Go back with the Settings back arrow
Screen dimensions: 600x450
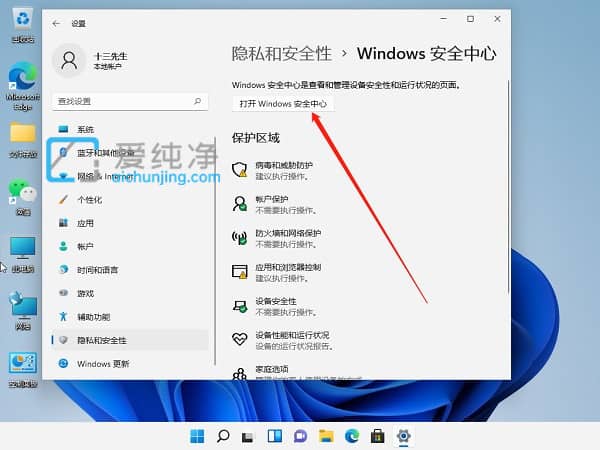tap(56, 23)
